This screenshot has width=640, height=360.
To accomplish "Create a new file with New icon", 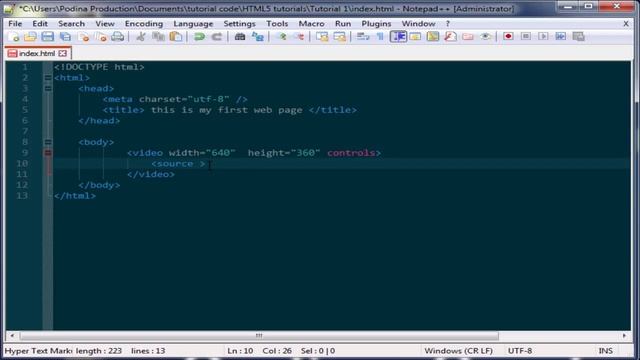I will click(13, 37).
